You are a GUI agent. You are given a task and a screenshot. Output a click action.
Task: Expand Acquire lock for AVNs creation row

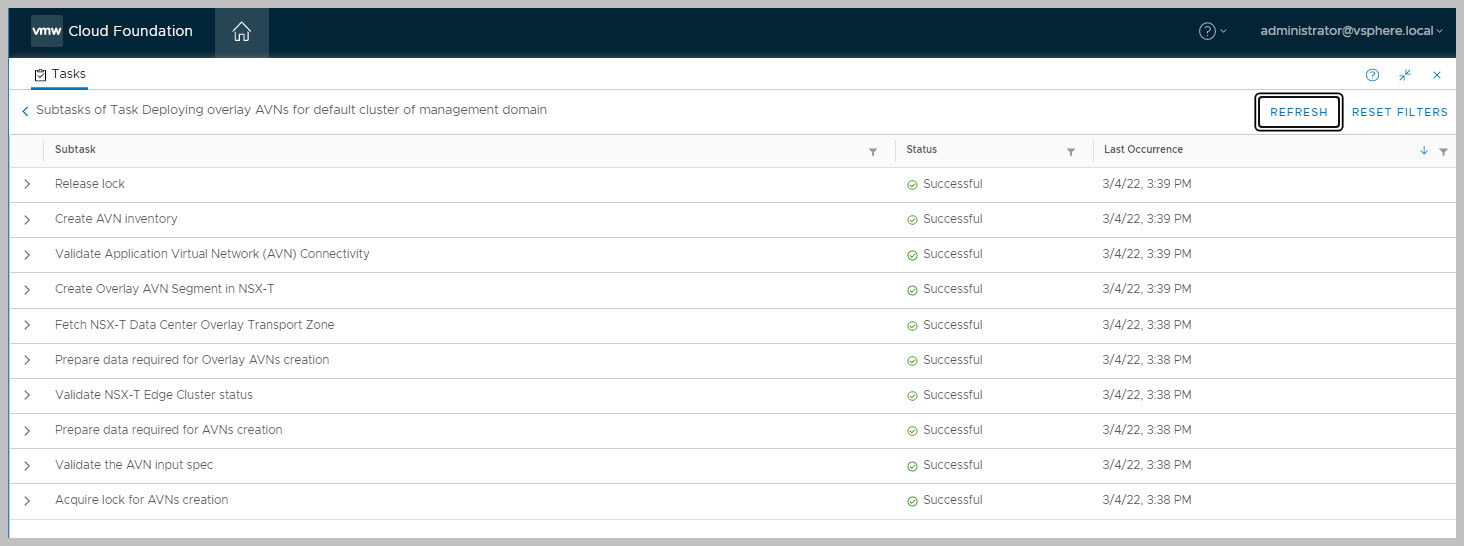(27, 500)
